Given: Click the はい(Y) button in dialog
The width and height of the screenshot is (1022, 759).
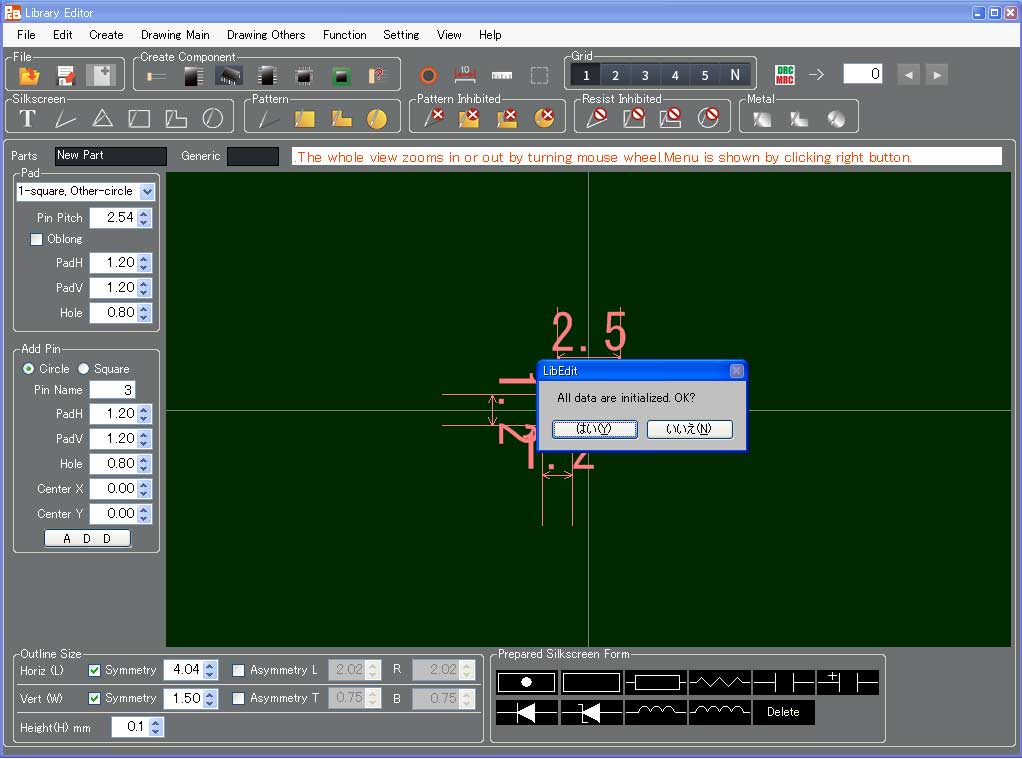Looking at the screenshot, I should (594, 429).
